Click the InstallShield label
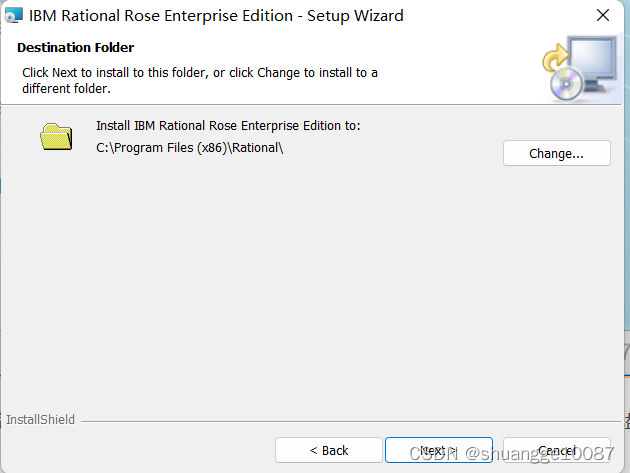The height and width of the screenshot is (473, 630). (41, 420)
